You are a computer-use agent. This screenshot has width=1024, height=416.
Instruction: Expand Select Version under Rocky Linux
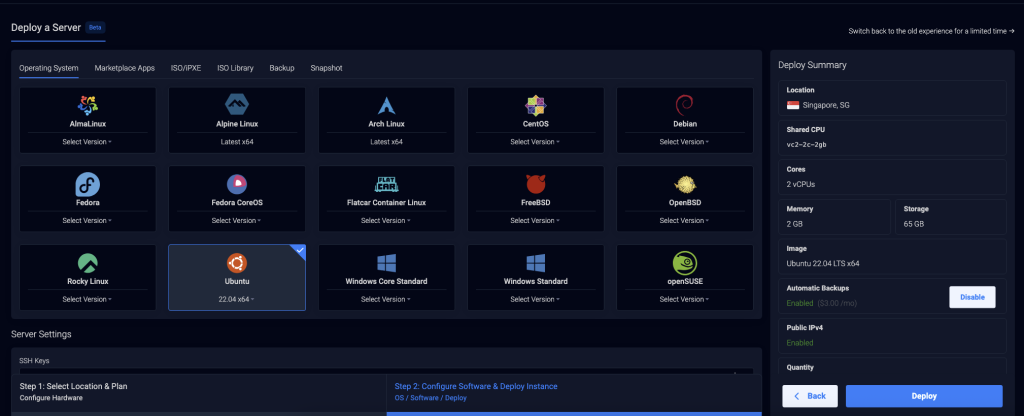point(88,299)
